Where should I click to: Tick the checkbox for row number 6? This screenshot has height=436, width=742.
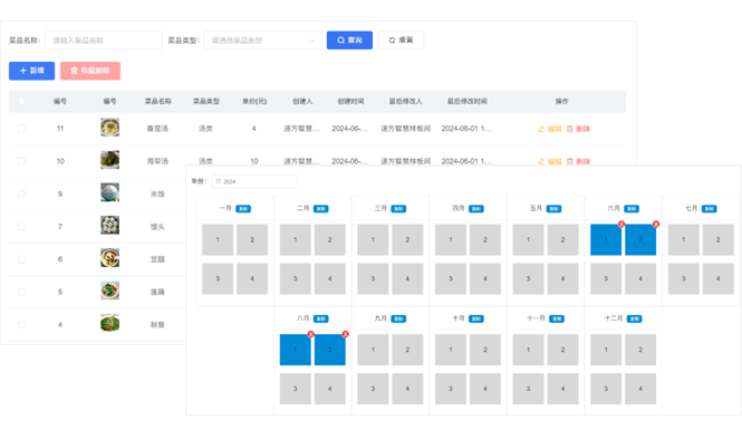tap(22, 259)
